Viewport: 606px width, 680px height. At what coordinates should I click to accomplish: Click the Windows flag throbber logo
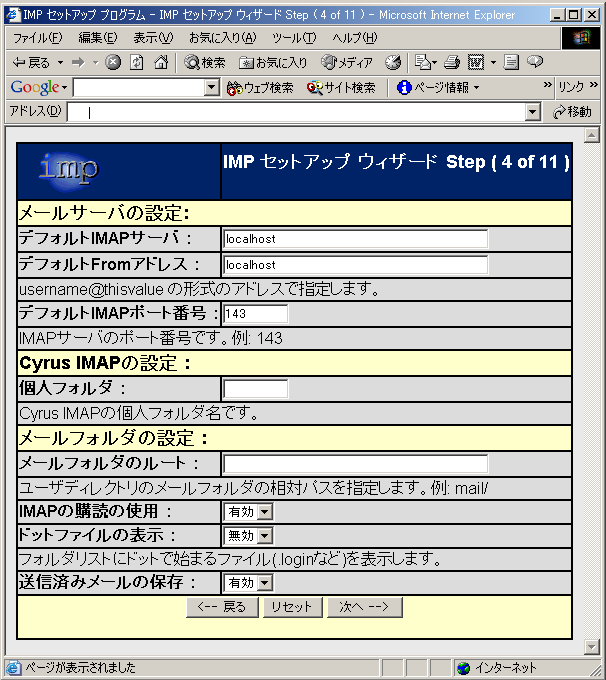[x=582, y=38]
